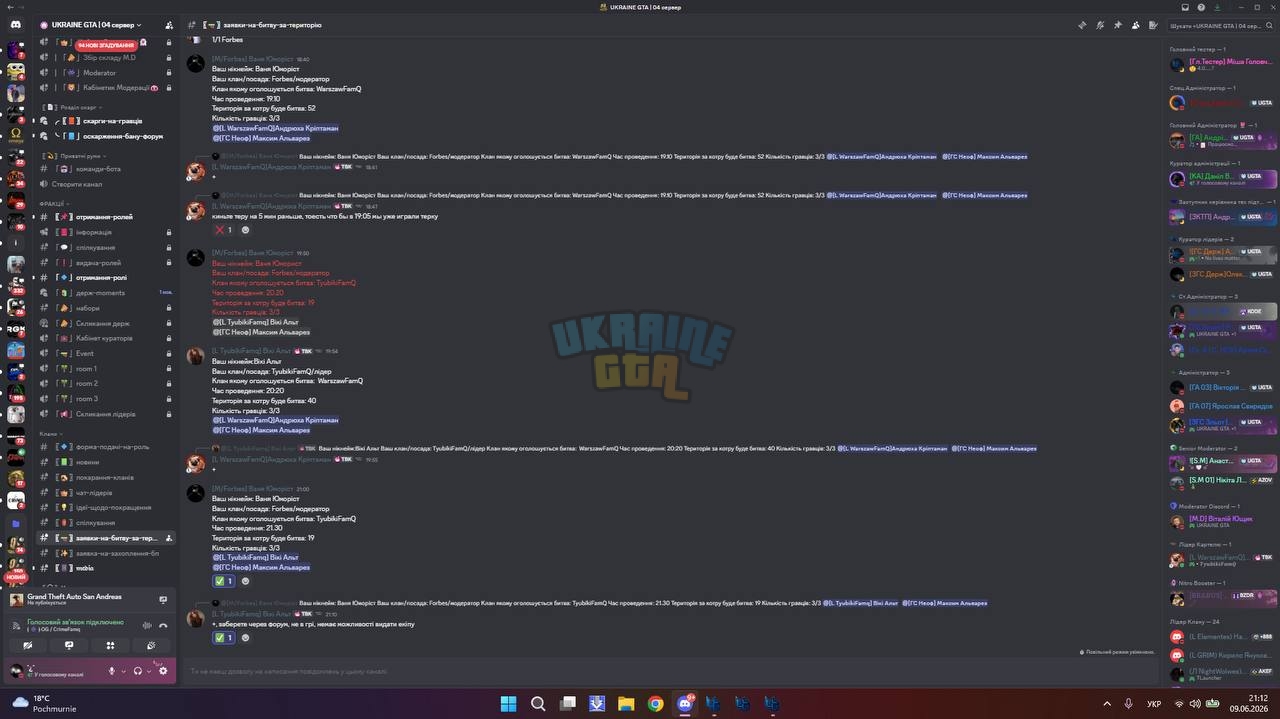Screen dimensions: 1280x719
Task: Collapse the Клани category
Action: click(x=49, y=433)
